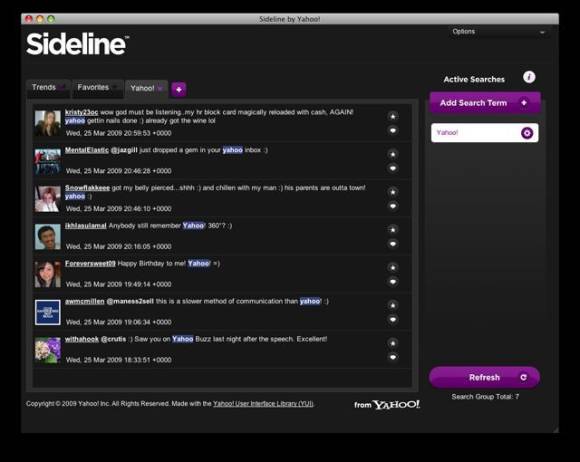Reply to MentalElastic's tweet via speech bubble
This screenshot has width=580, height=462.
pos(393,168)
